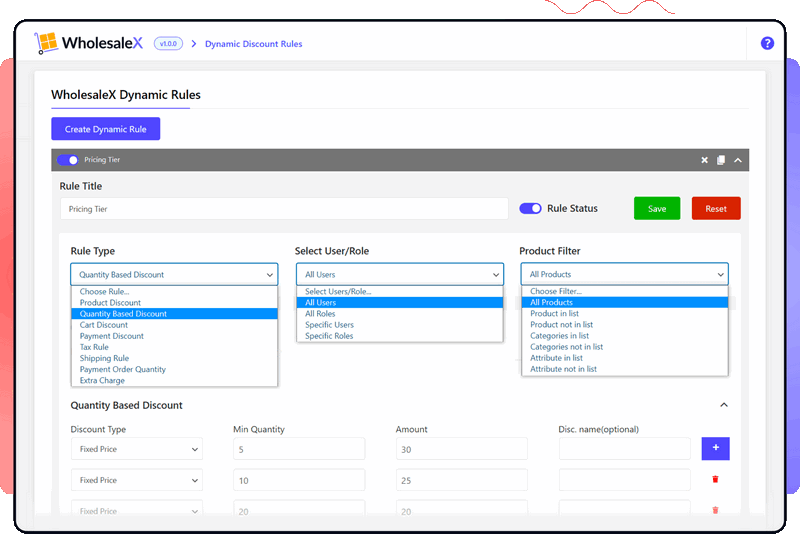Click Disc. name field in first tier row
800x534 pixels.
624,449
